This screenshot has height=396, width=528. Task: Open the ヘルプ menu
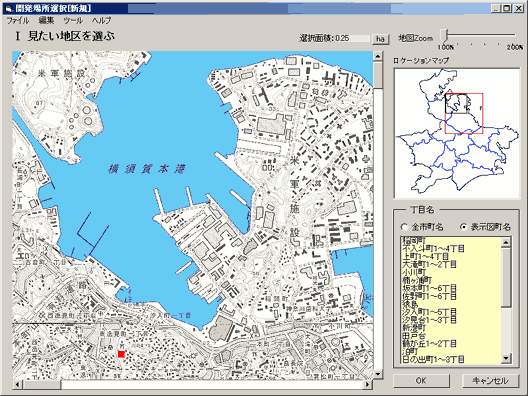[x=102, y=21]
